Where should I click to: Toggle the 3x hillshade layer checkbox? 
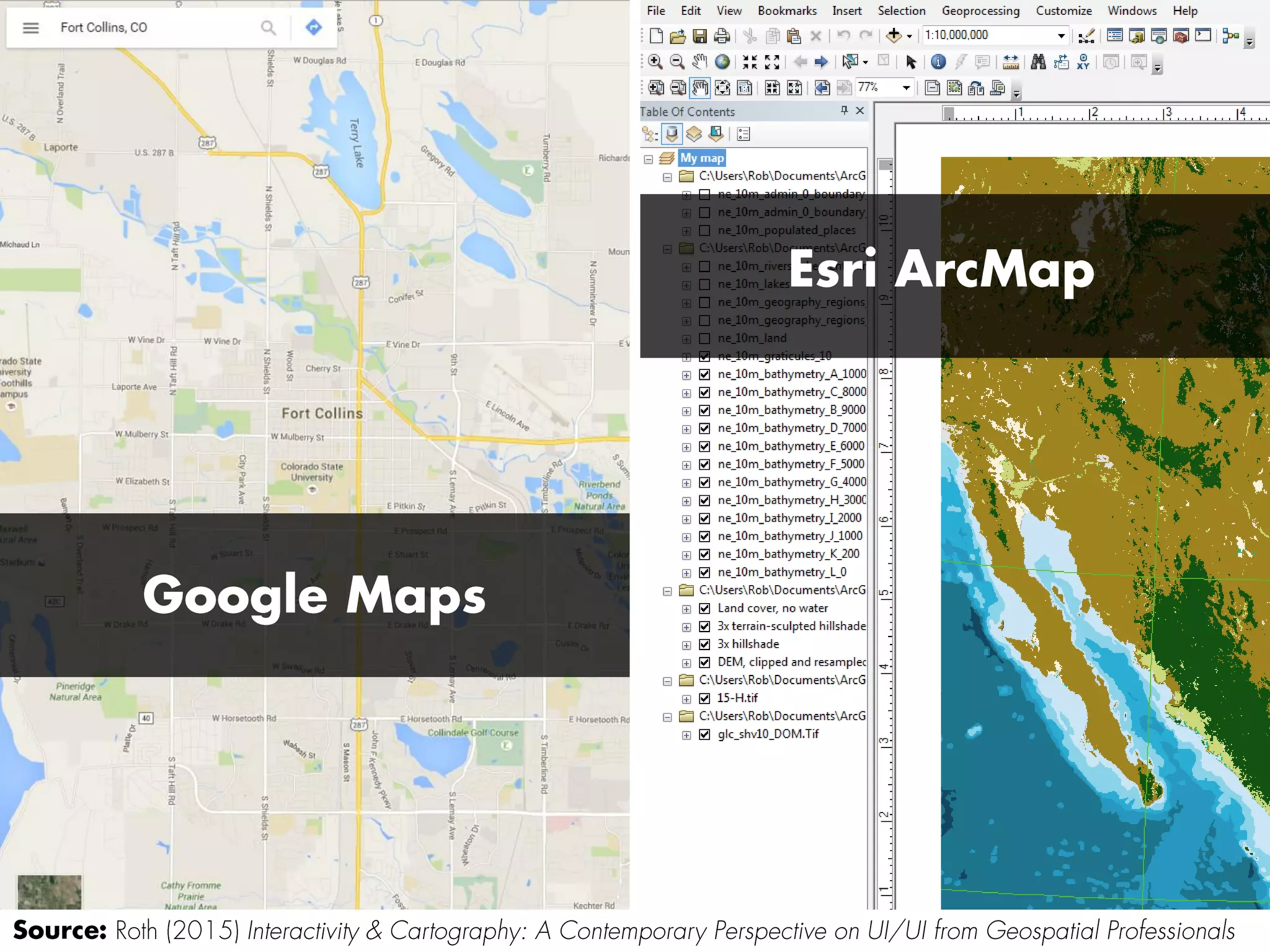[x=704, y=645]
